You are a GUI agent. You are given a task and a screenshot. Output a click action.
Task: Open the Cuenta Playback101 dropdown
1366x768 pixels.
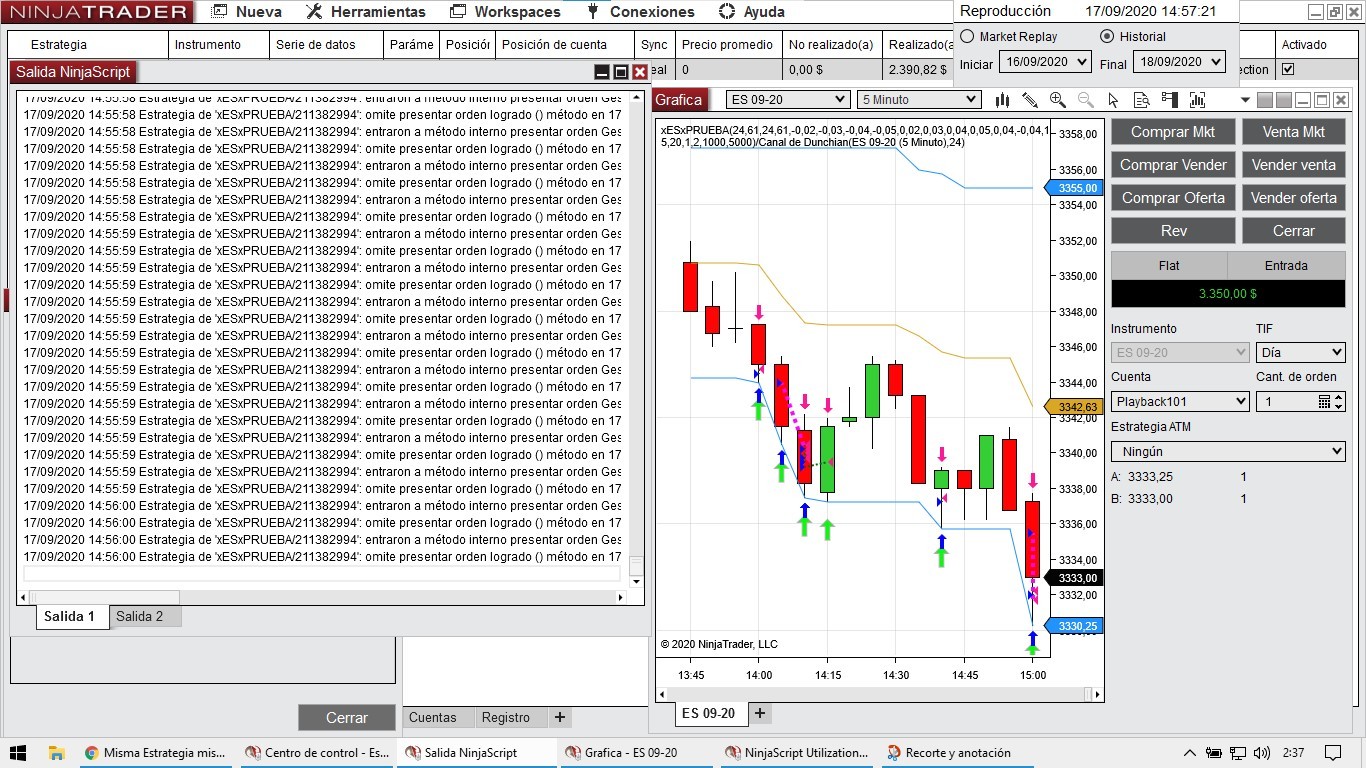click(x=1180, y=401)
